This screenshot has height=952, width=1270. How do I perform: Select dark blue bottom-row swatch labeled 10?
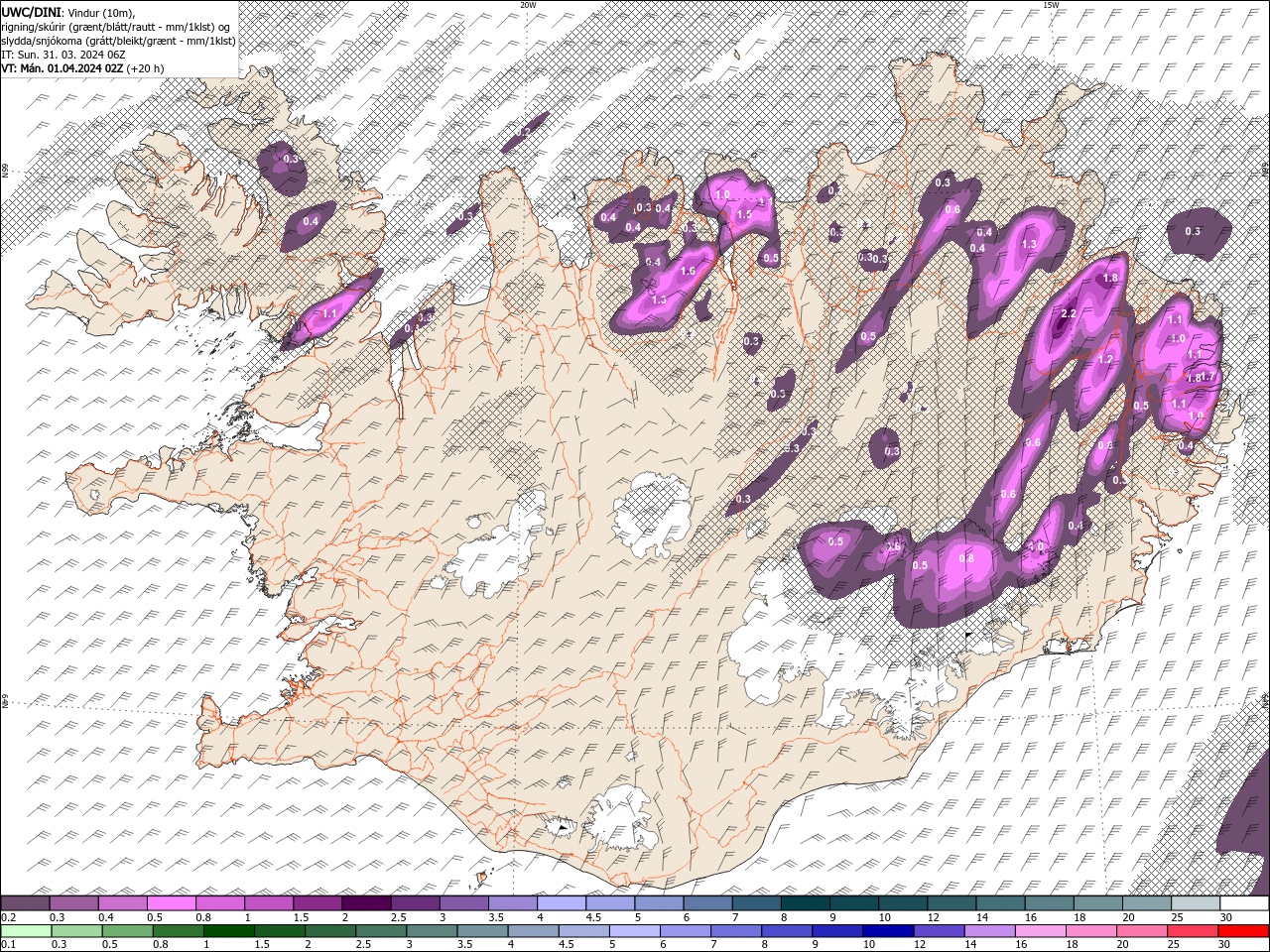click(887, 931)
